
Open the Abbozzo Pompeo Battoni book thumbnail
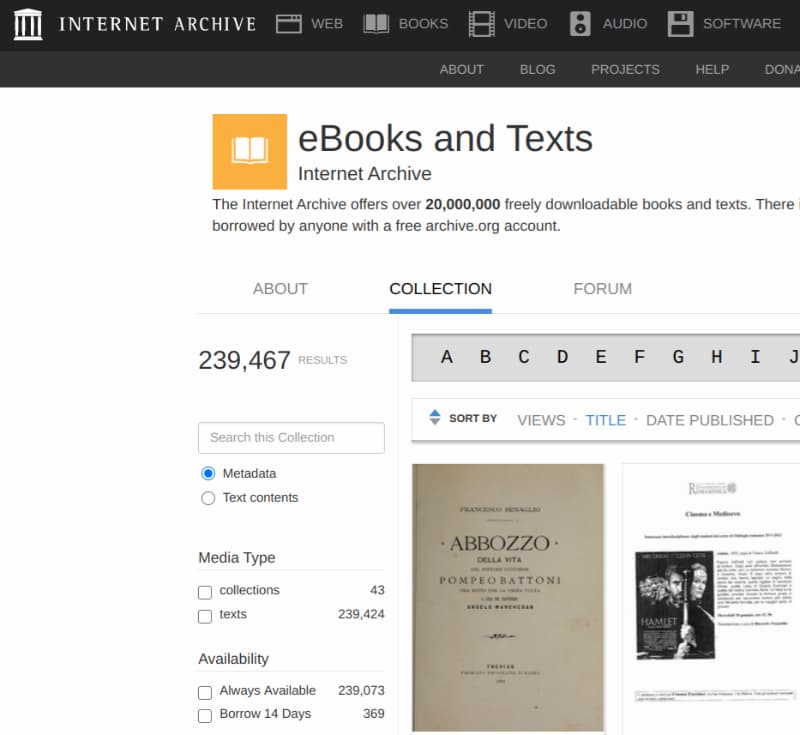(x=508, y=597)
